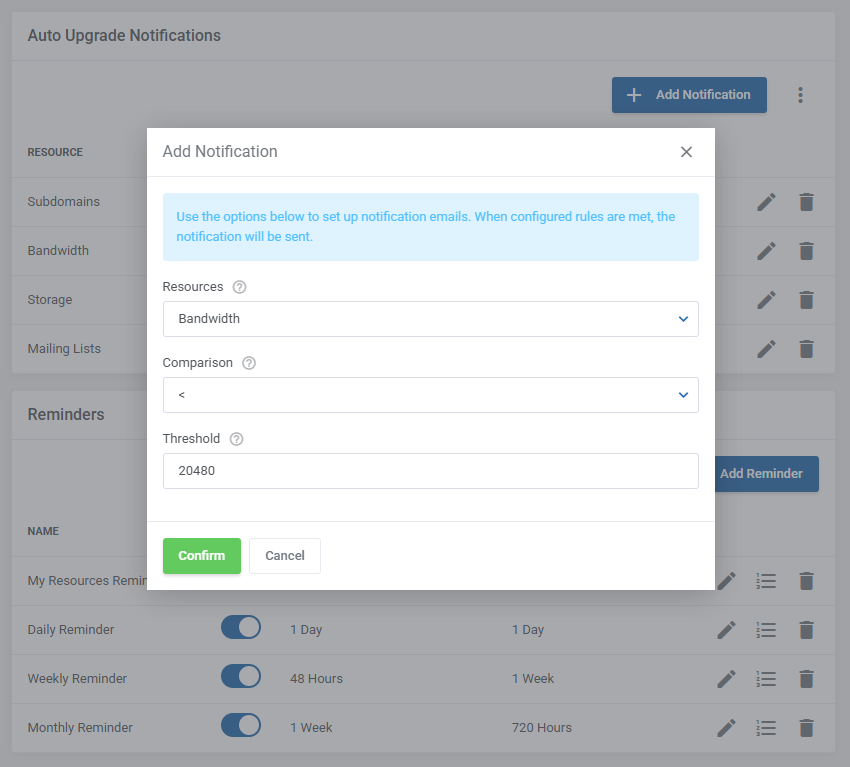The image size is (850, 767).
Task: Delete the Daily Reminder entry
Action: pyautogui.click(x=806, y=630)
